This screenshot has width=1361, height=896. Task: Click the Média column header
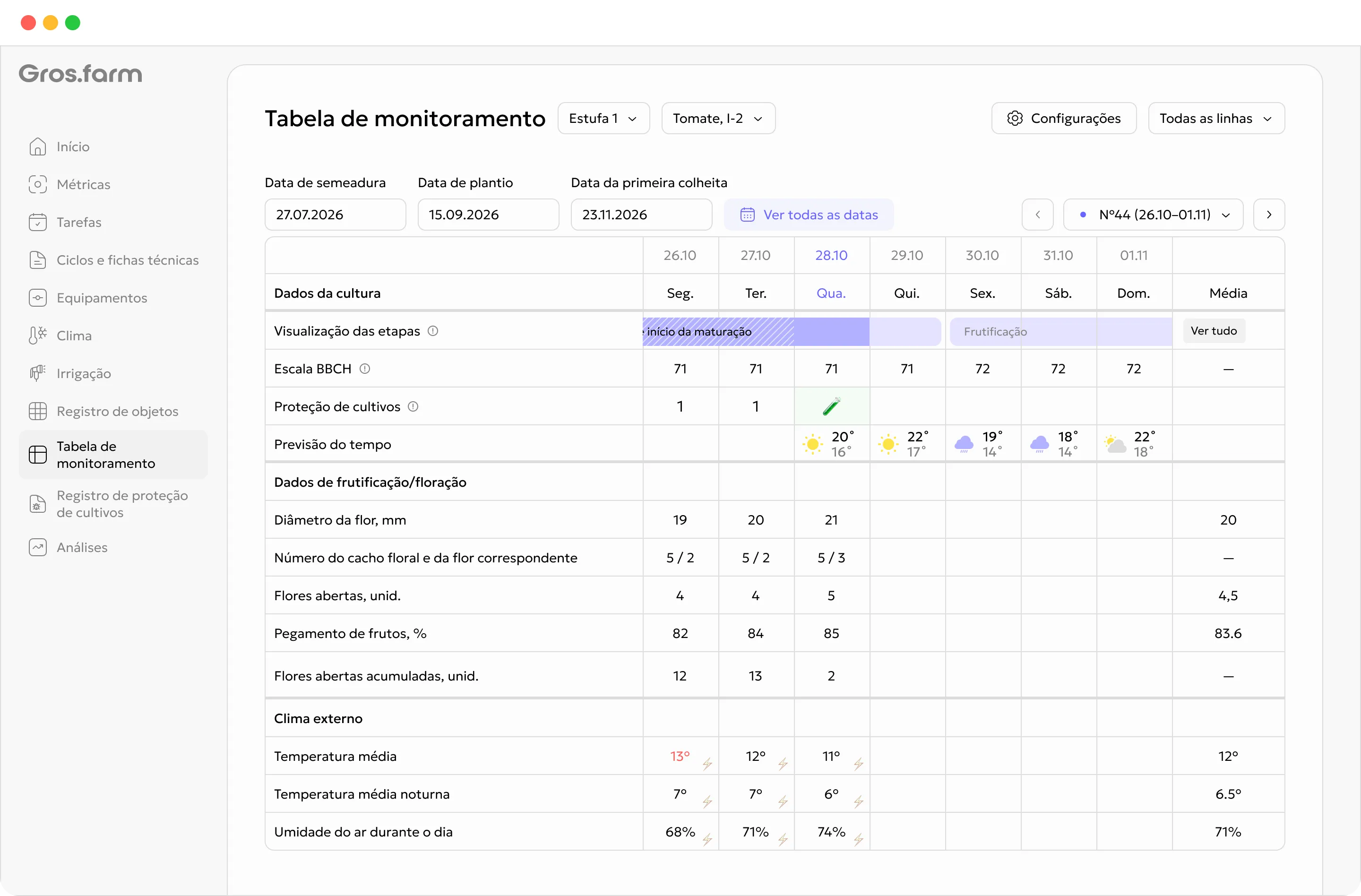tap(1228, 293)
